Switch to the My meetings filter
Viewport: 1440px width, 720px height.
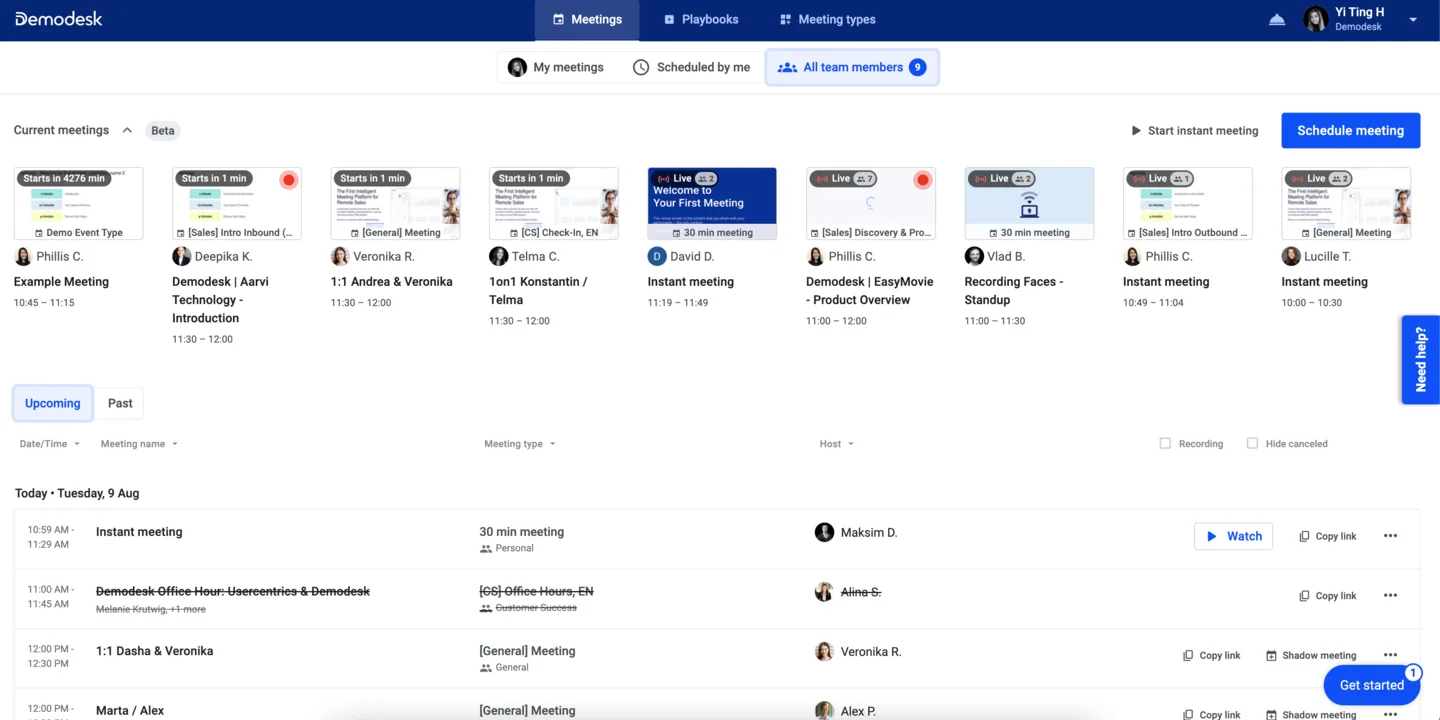click(x=556, y=67)
